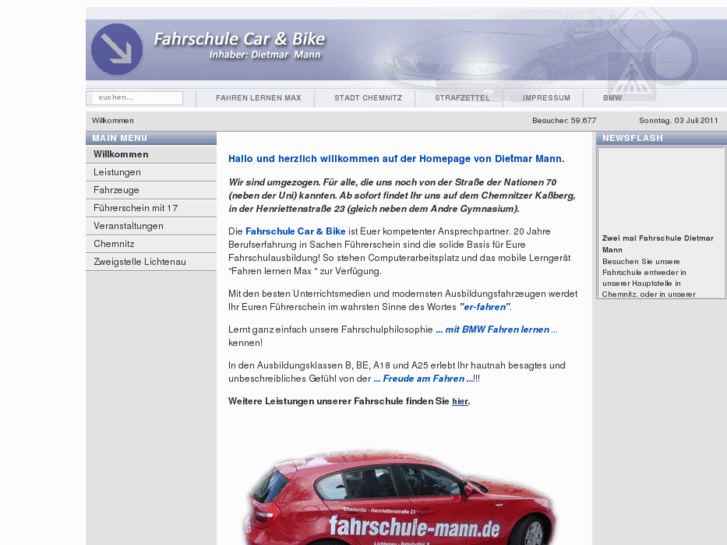Image resolution: width=727 pixels, height=545 pixels.
Task: Click the 'Main Menu' panel heading
Action: [x=151, y=138]
